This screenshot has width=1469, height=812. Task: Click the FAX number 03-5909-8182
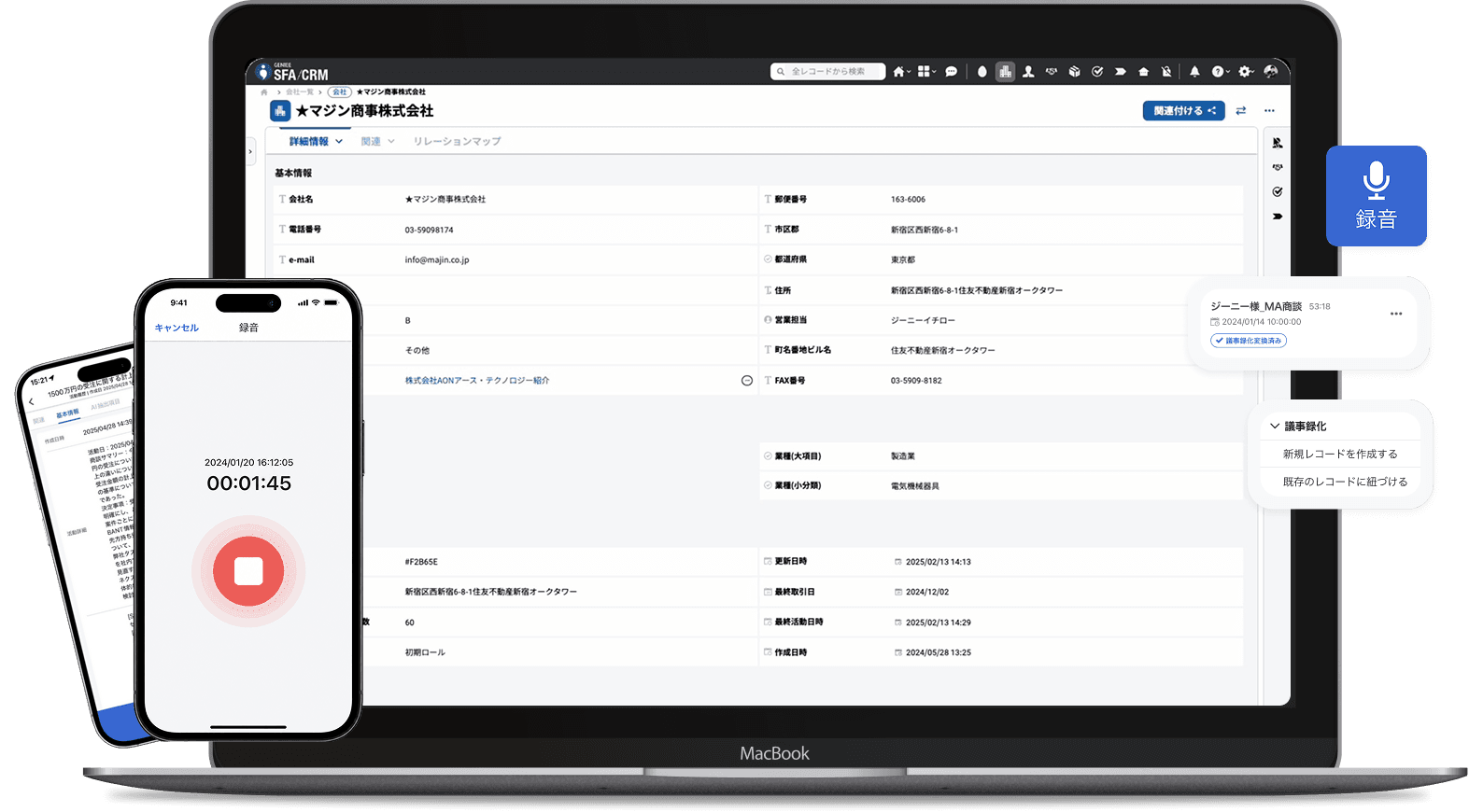point(916,381)
